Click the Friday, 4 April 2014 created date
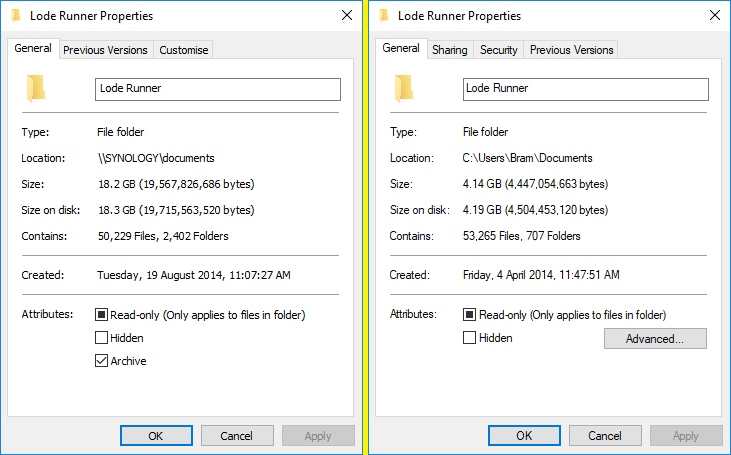 [541, 276]
